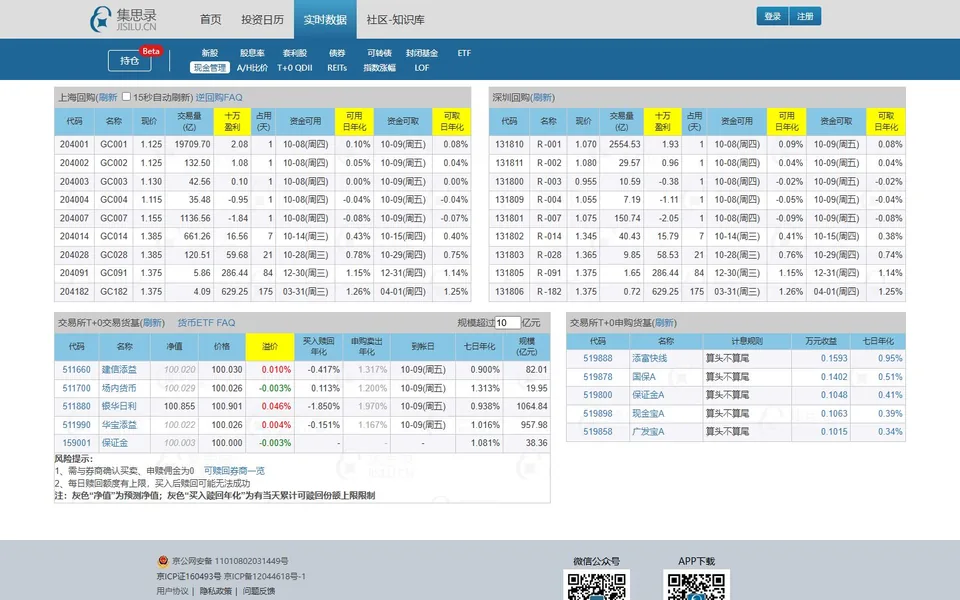This screenshot has width=960, height=600.
Task: Open the 社区-知识库 tab
Action: [396, 20]
